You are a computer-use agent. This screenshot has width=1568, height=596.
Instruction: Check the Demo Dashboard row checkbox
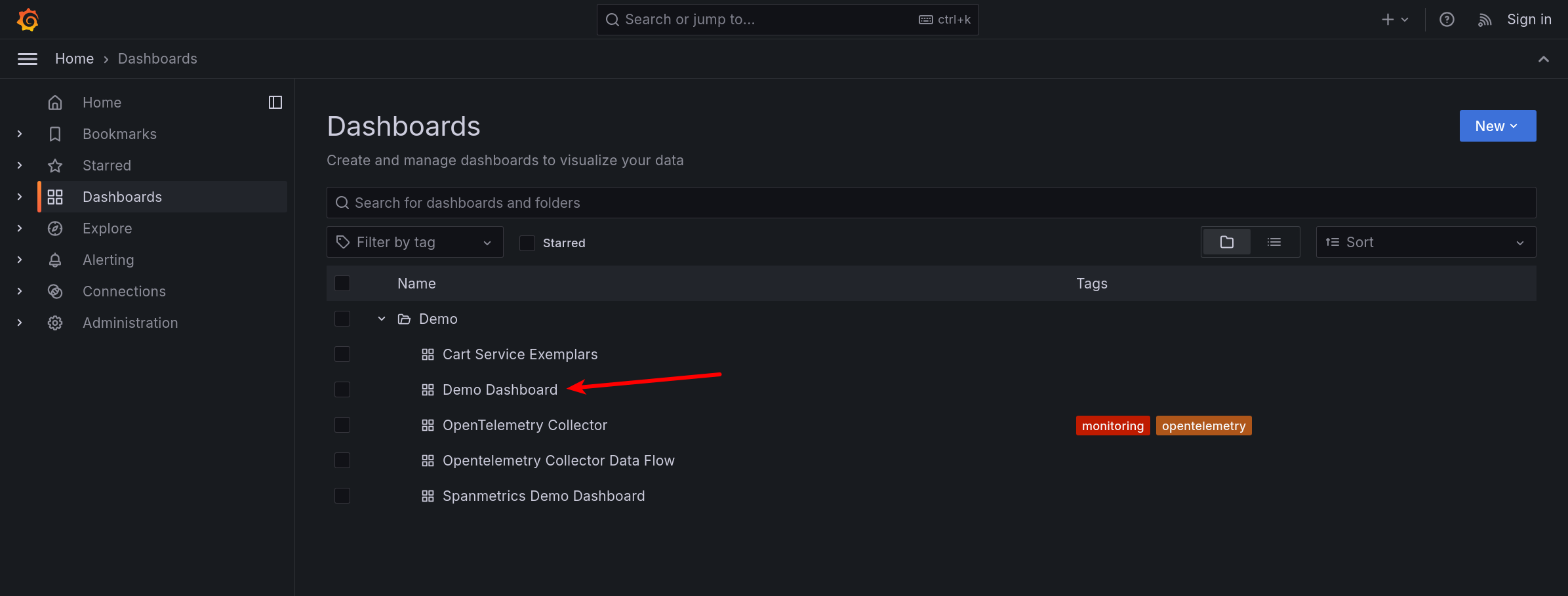pos(342,389)
